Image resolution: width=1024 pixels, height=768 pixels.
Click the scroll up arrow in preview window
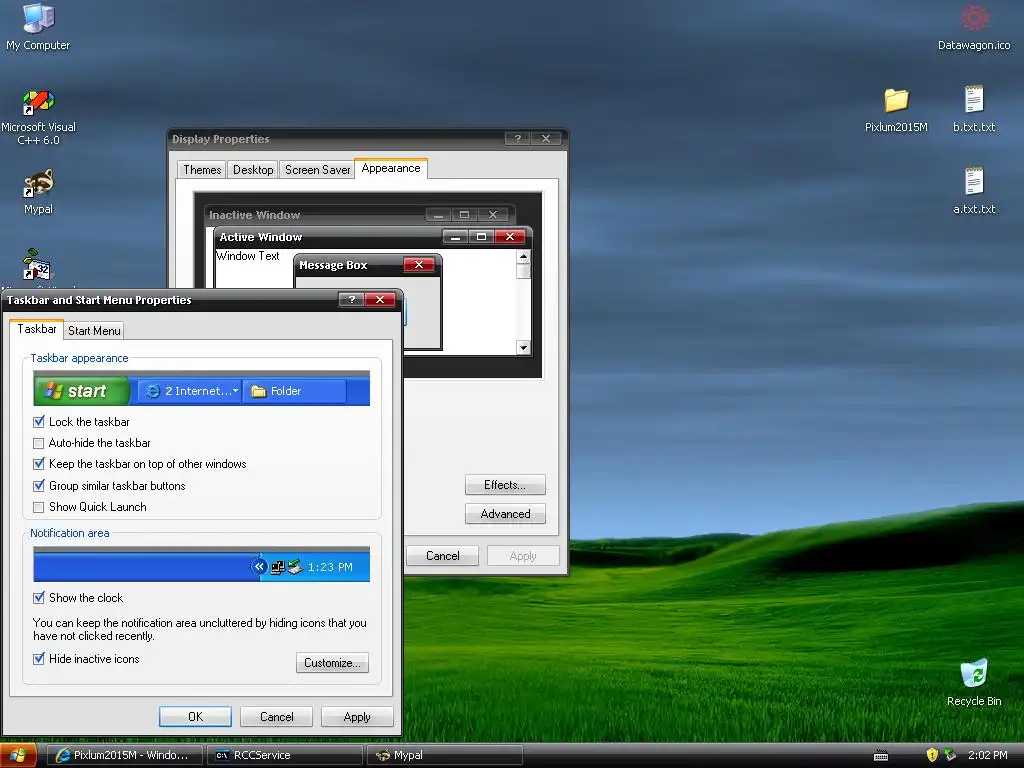(523, 257)
